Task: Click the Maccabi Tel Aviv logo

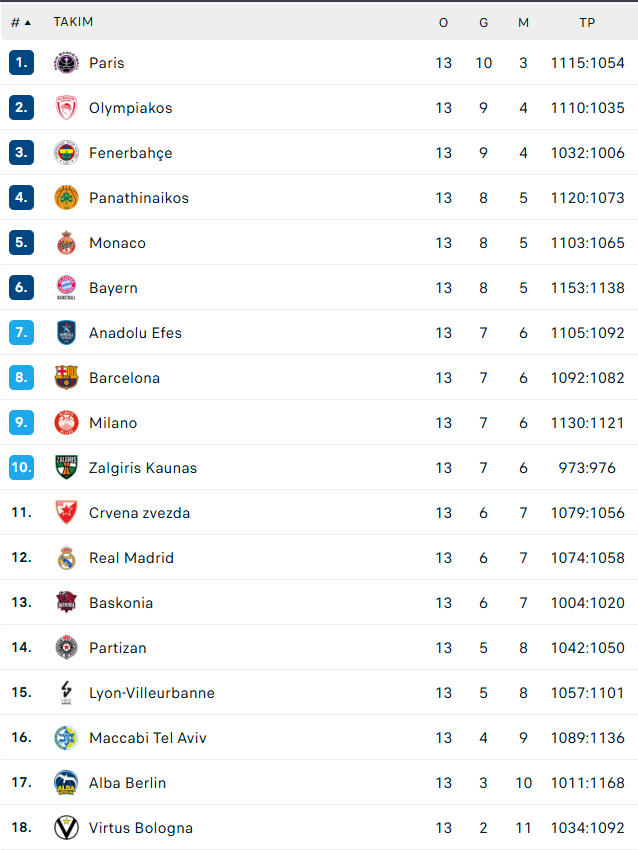Action: [66, 738]
